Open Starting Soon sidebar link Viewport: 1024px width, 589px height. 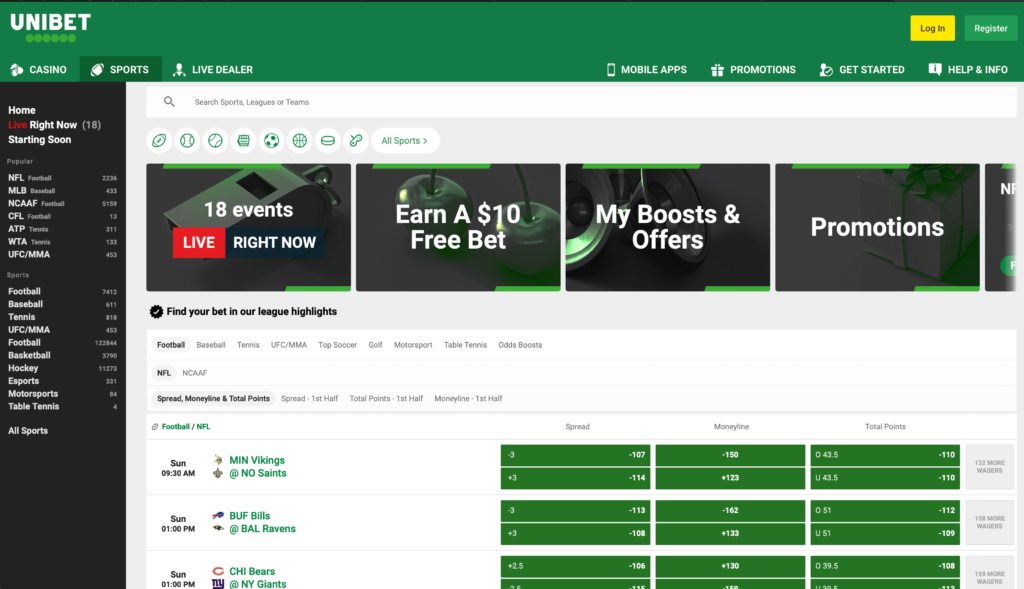tap(39, 140)
